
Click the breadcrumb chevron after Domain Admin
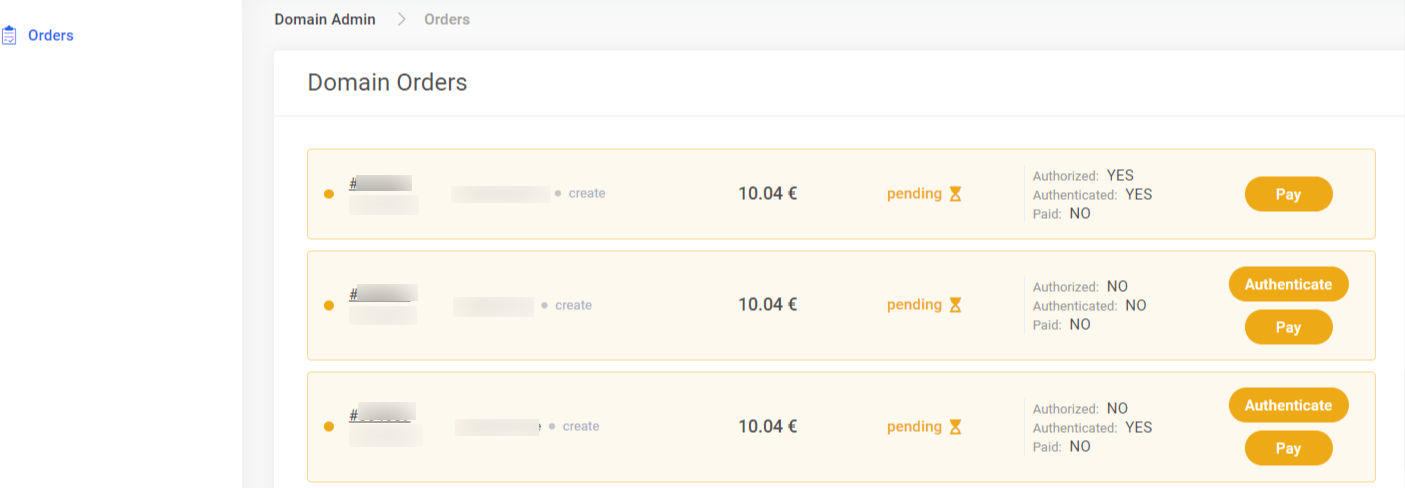[401, 19]
